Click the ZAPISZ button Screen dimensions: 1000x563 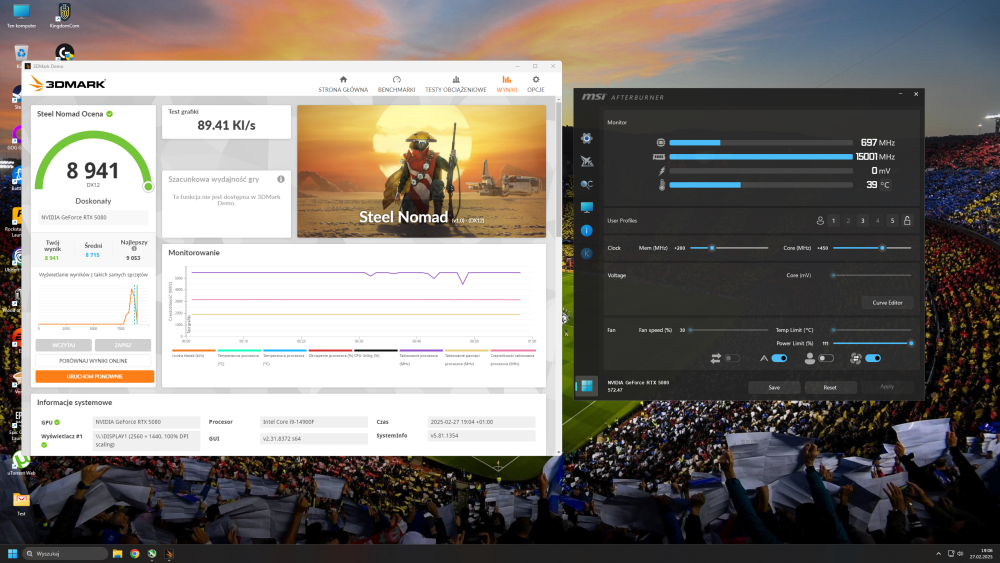[x=123, y=345]
